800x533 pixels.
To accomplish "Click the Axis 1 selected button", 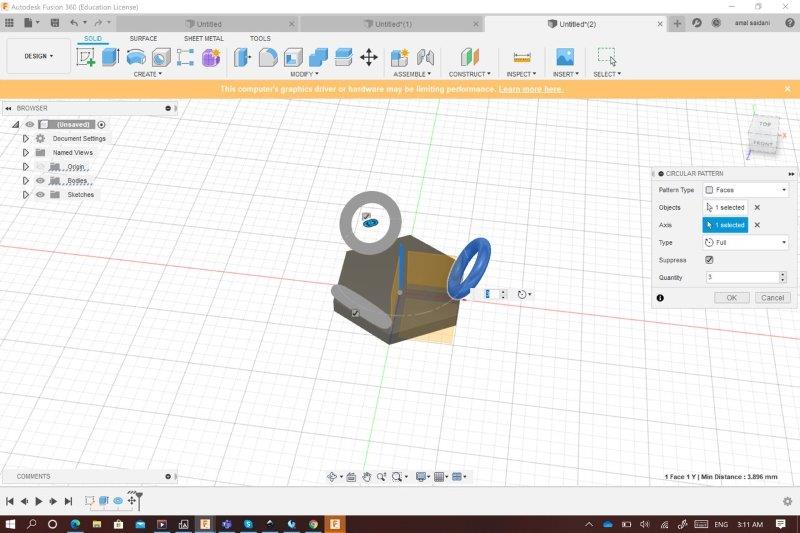I will (x=725, y=225).
